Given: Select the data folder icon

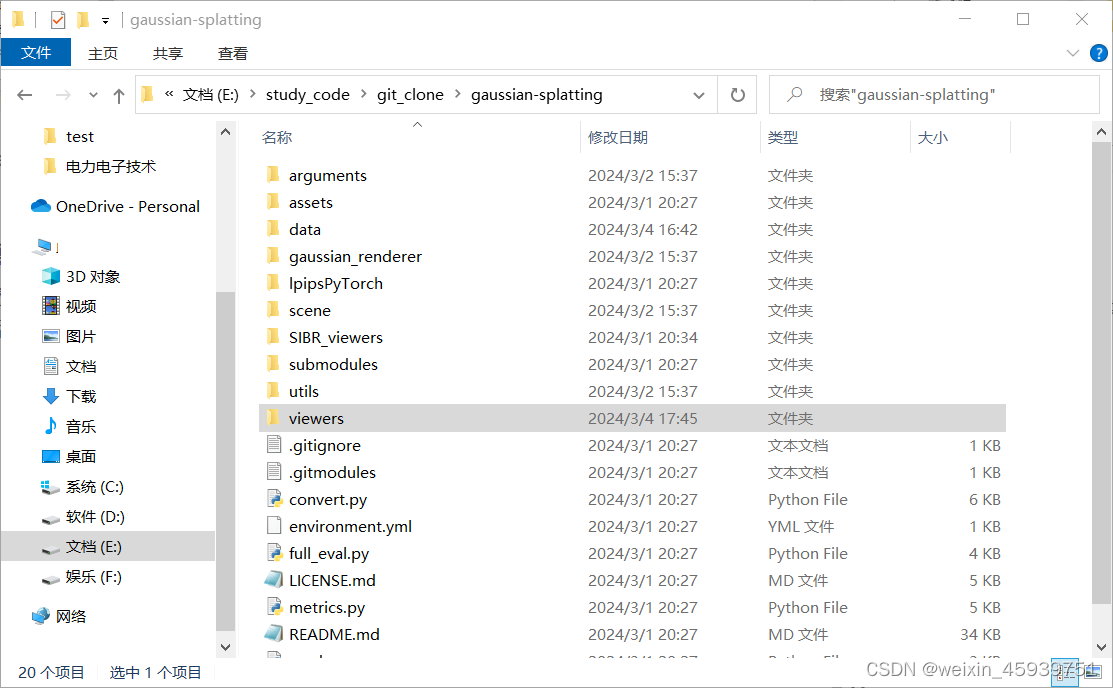Looking at the screenshot, I should [273, 229].
